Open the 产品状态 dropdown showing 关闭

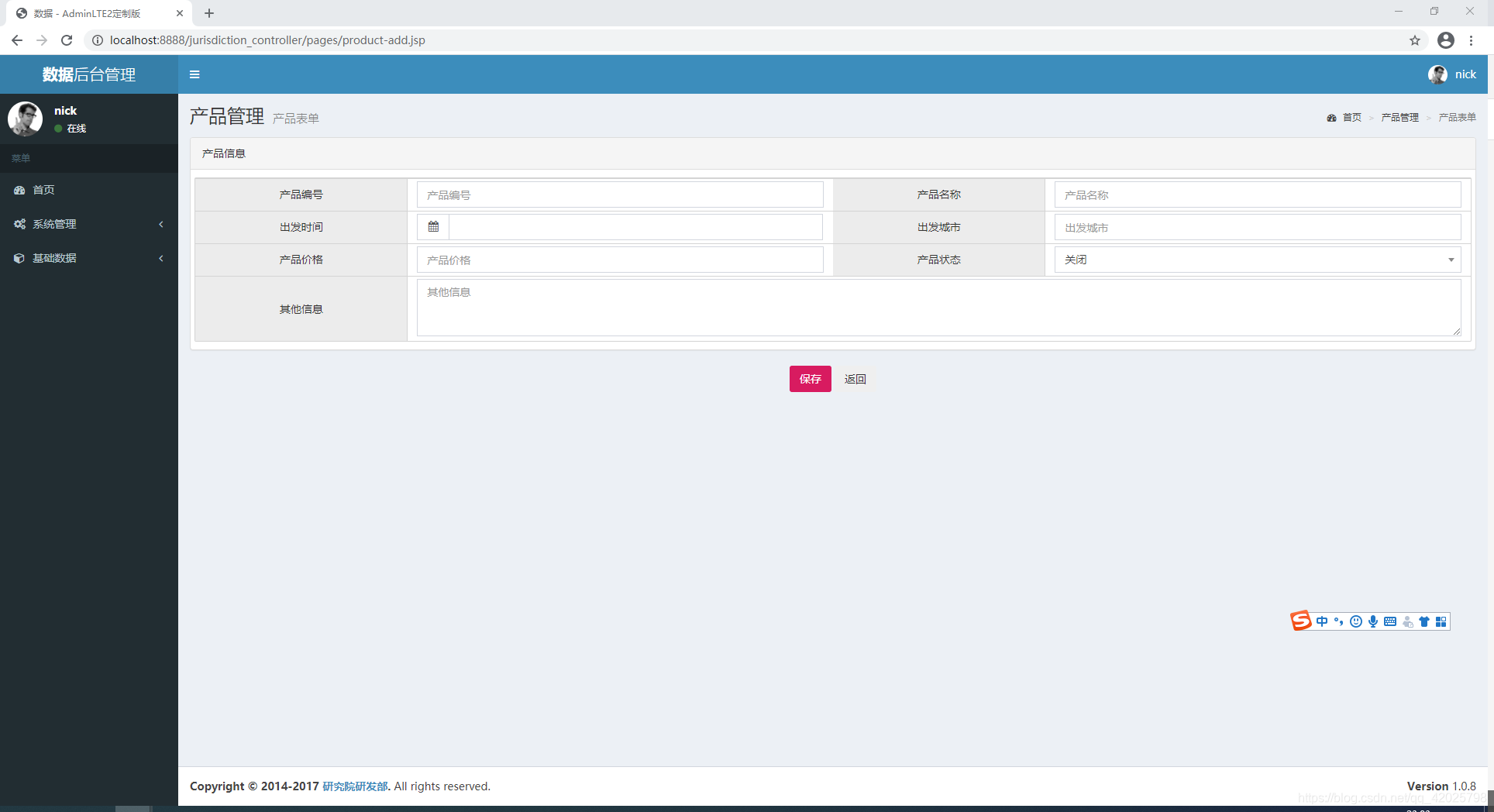click(1258, 260)
